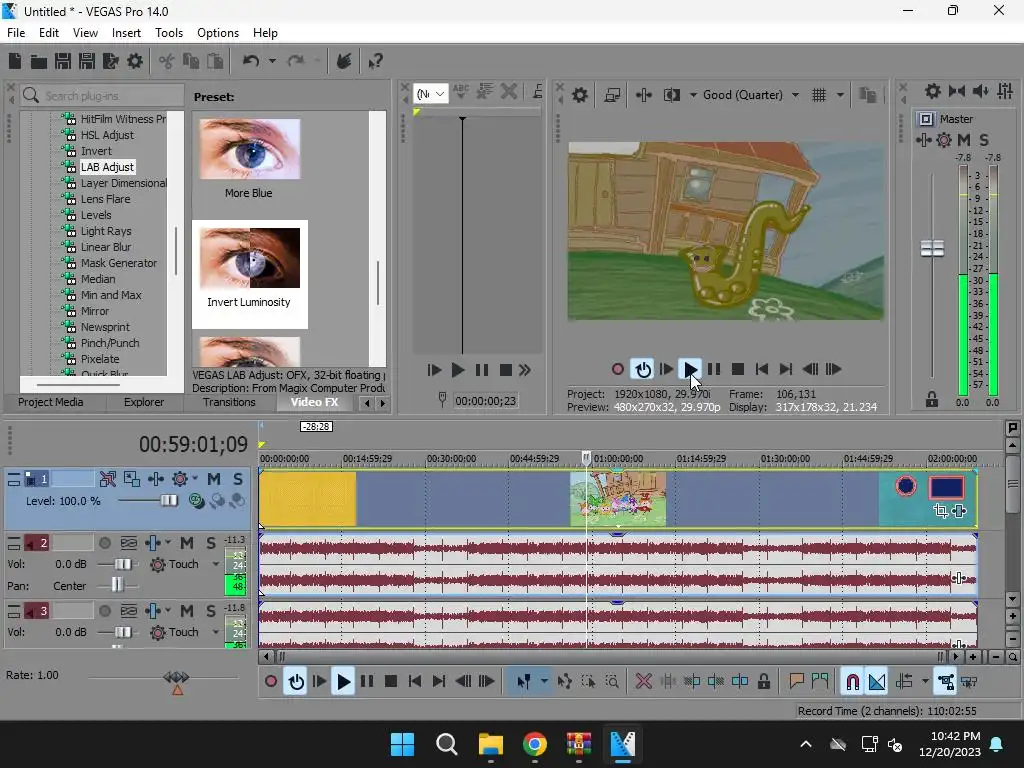Arm track 2 for record
1024x768 pixels.
tap(104, 543)
